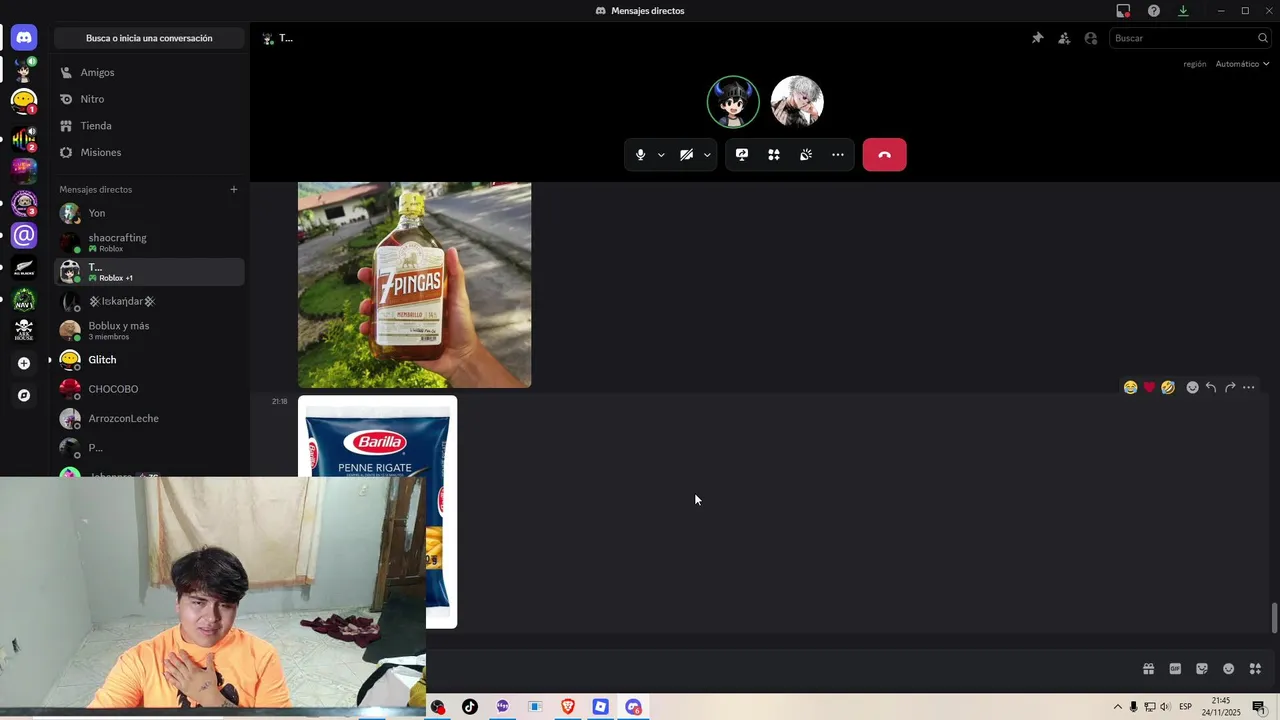Open Brave browser in taskbar

(x=568, y=707)
